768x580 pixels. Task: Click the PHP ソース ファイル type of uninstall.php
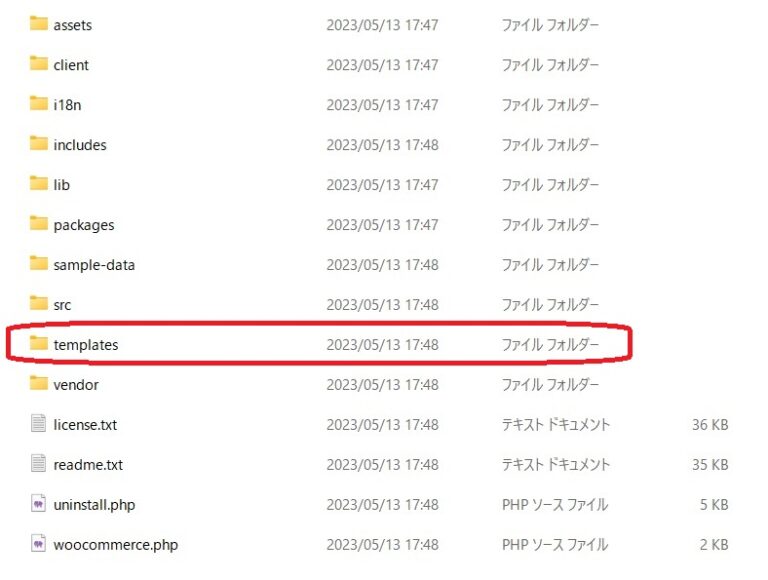(554, 505)
